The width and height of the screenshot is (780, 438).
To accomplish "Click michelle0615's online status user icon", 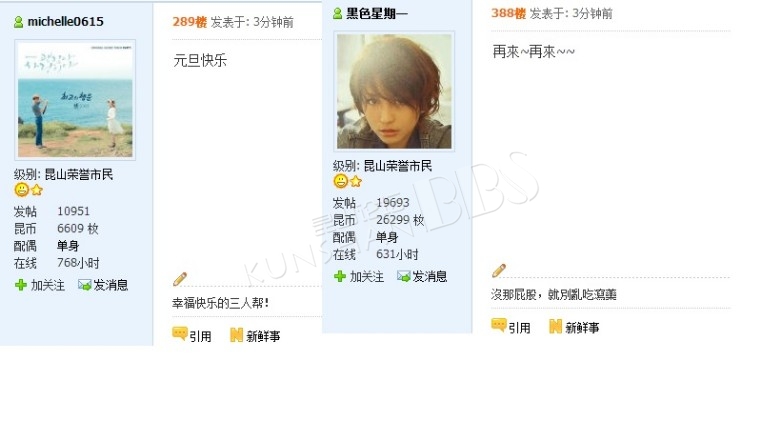I will pos(18,22).
